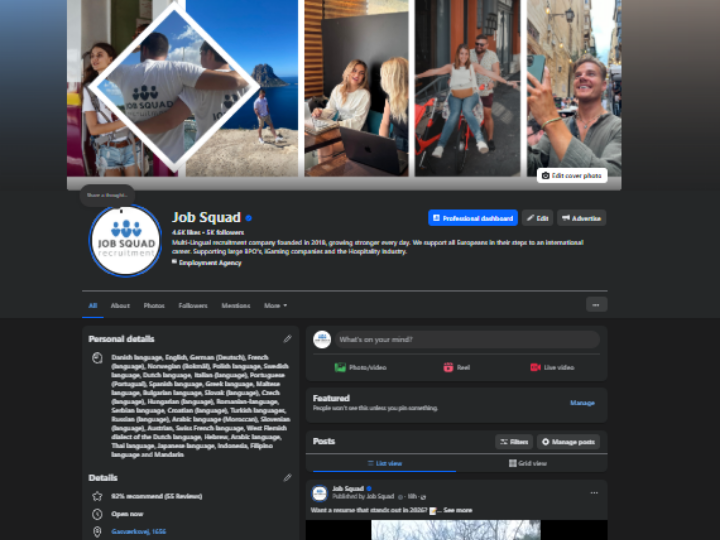Click the Live video camera icon
The height and width of the screenshot is (540, 720).
[x=536, y=367]
